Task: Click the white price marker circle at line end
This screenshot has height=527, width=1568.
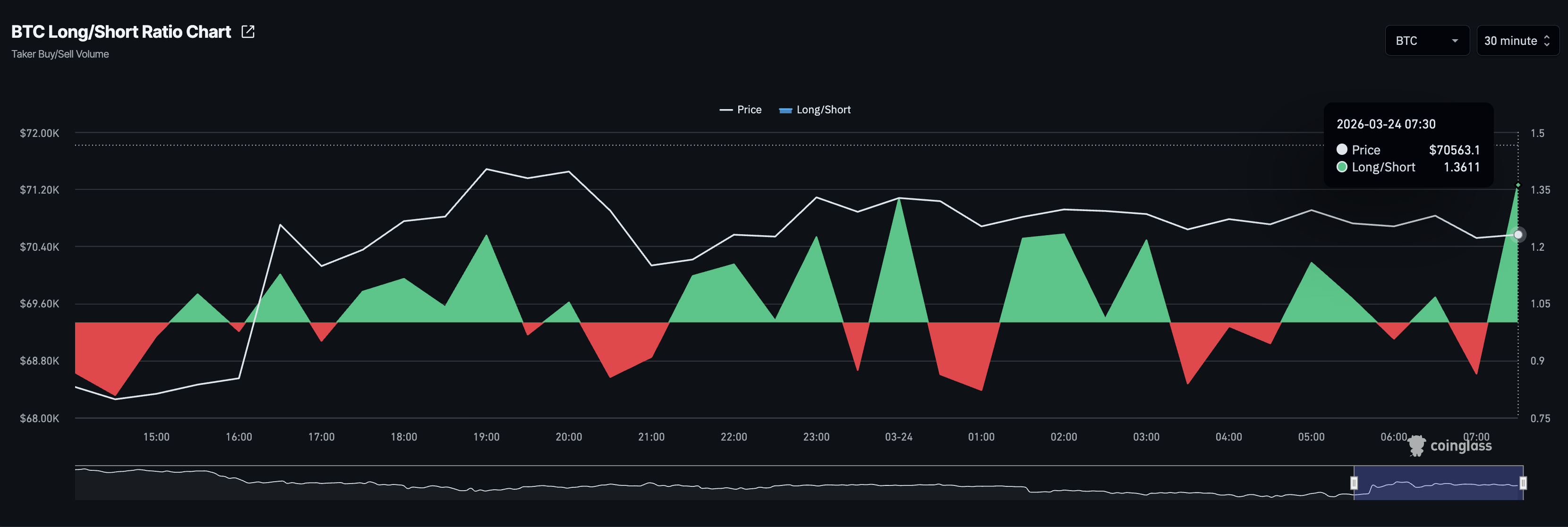Action: [1518, 234]
